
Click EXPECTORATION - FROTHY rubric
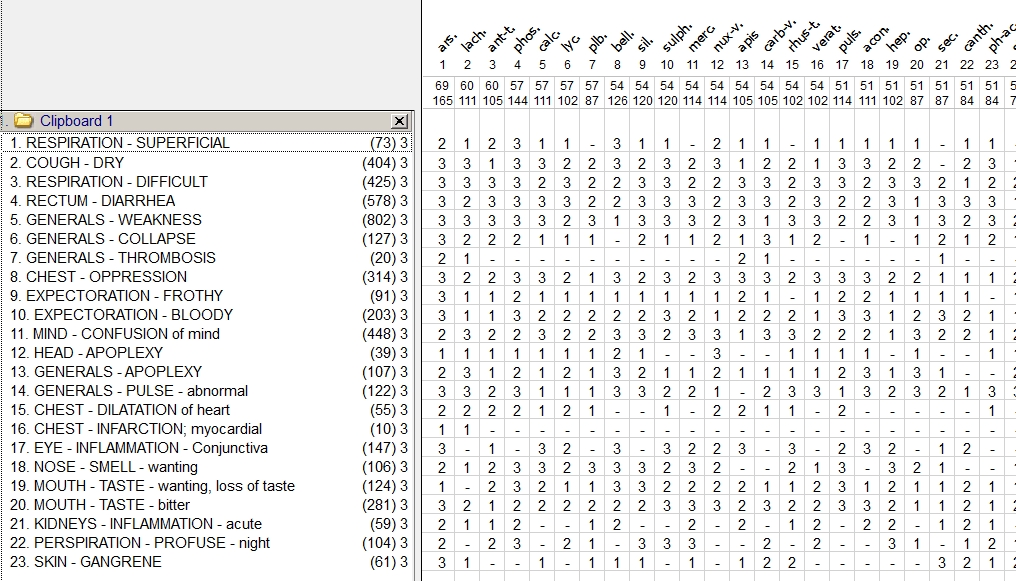(207, 295)
